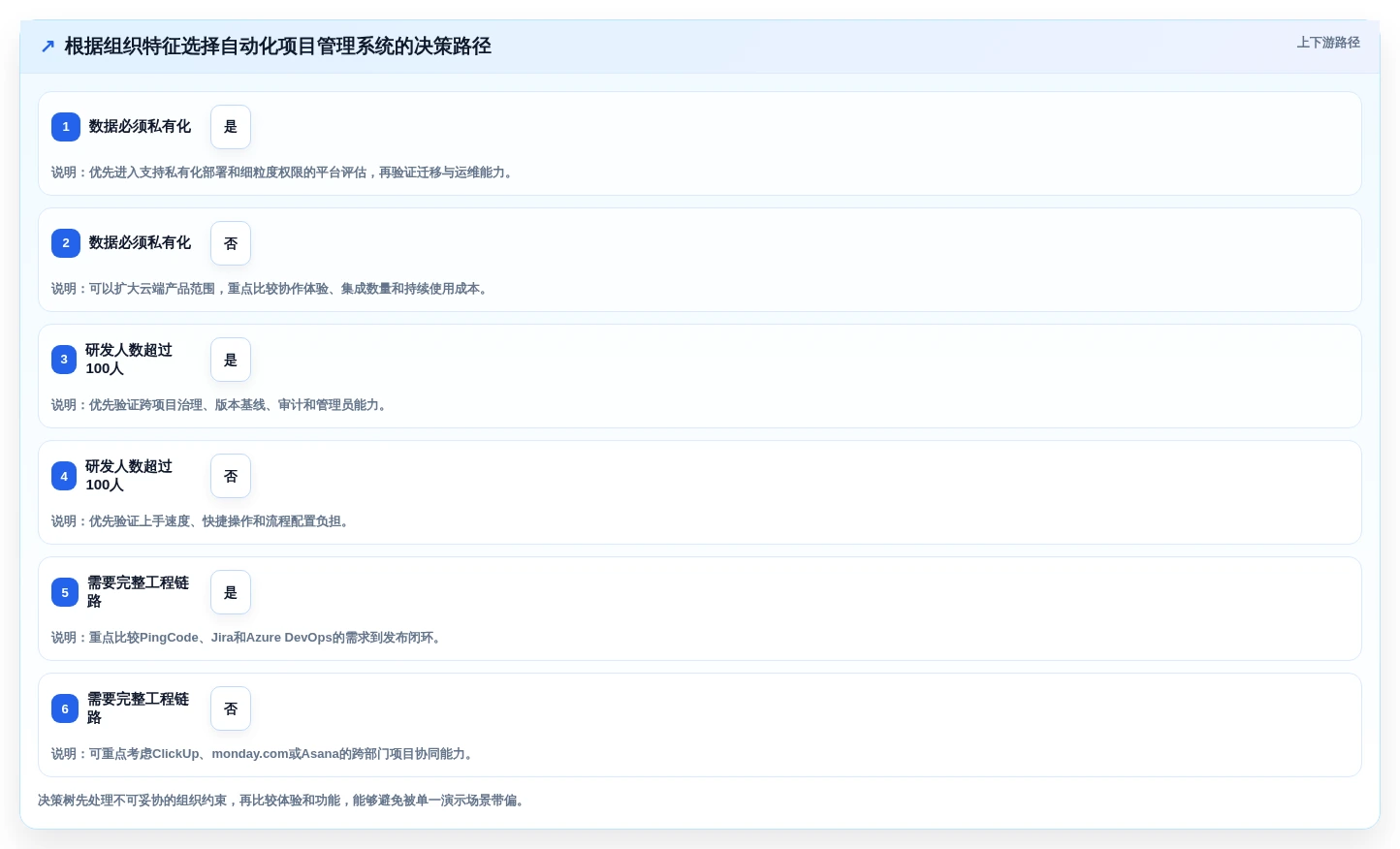Click 需要完整工程链路 label in step 6
Viewport: 1400px width, 849px height.
138,708
